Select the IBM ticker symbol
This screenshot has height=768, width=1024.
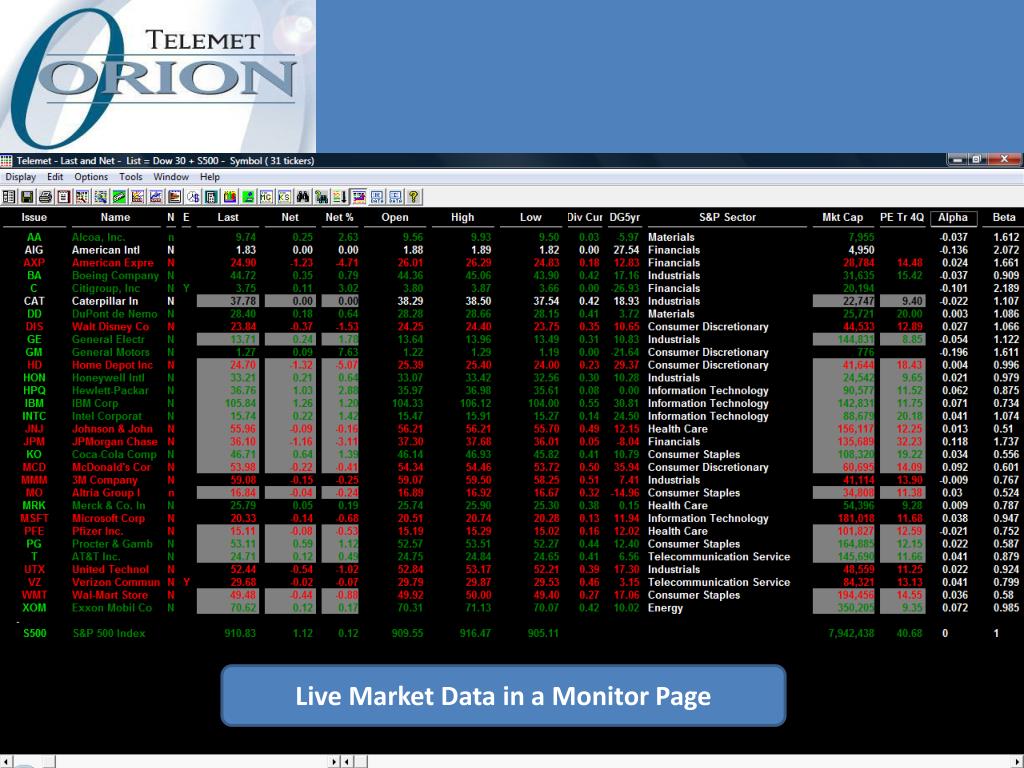(x=34, y=404)
